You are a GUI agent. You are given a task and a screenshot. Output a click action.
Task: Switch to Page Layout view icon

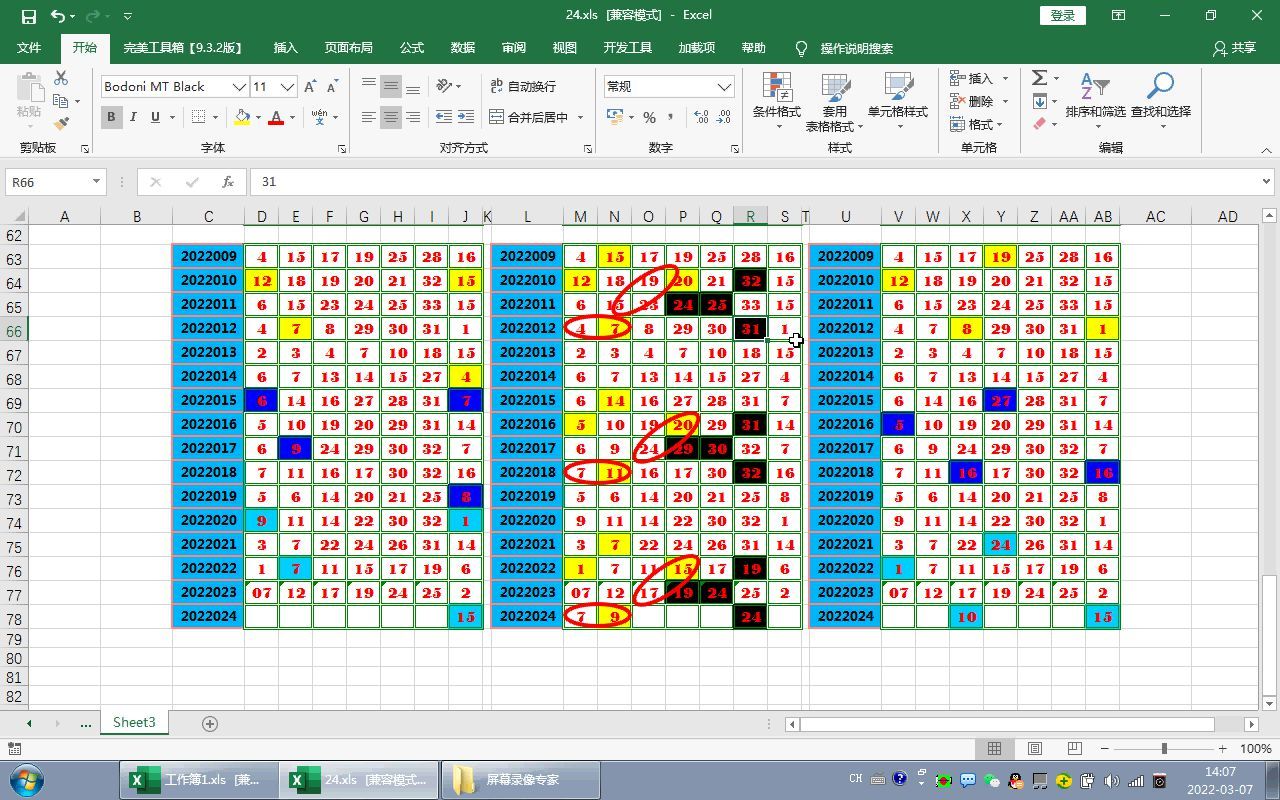pyautogui.click(x=1035, y=748)
